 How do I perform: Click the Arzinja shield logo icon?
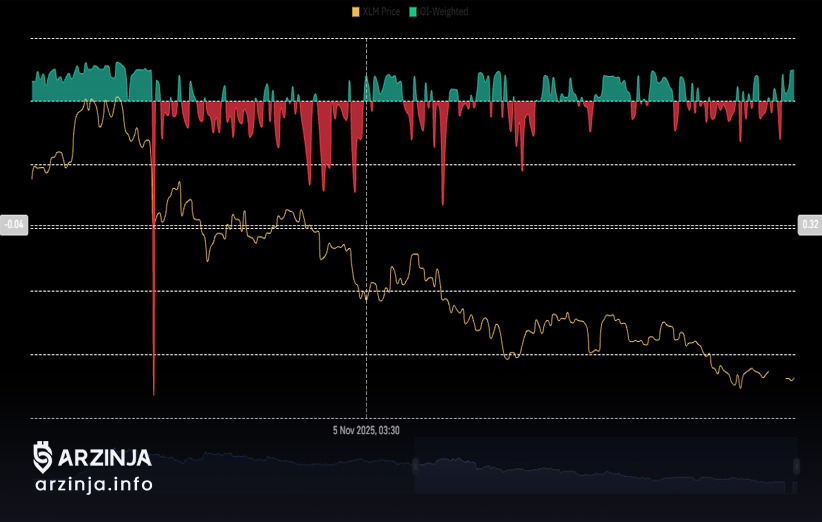(x=43, y=456)
